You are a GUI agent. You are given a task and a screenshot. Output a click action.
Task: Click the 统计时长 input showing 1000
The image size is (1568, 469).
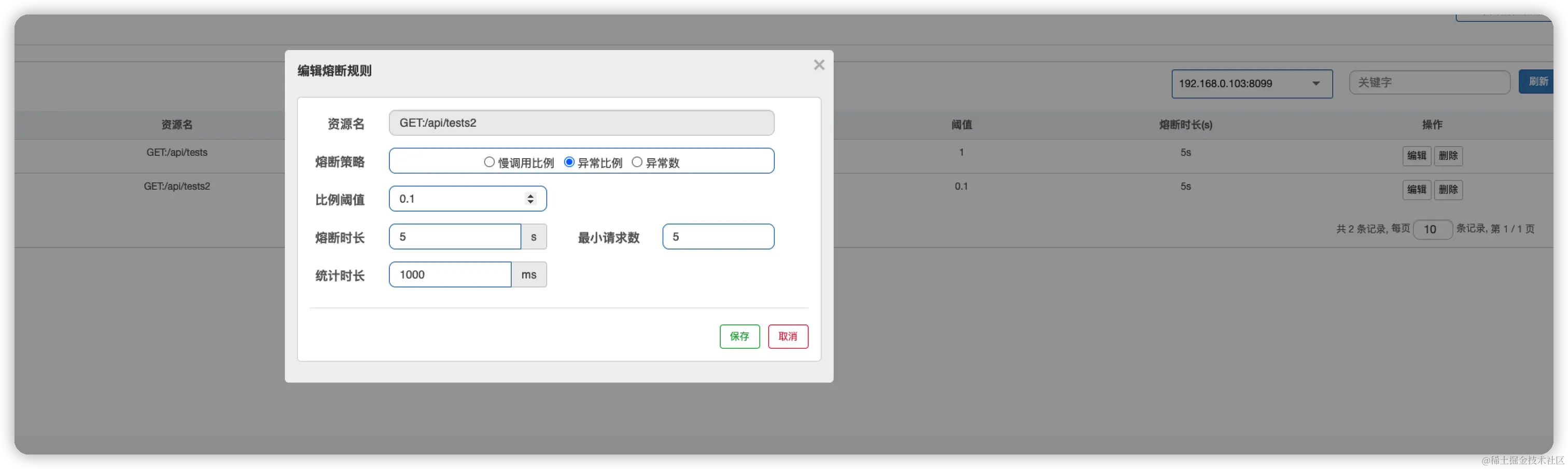click(450, 274)
